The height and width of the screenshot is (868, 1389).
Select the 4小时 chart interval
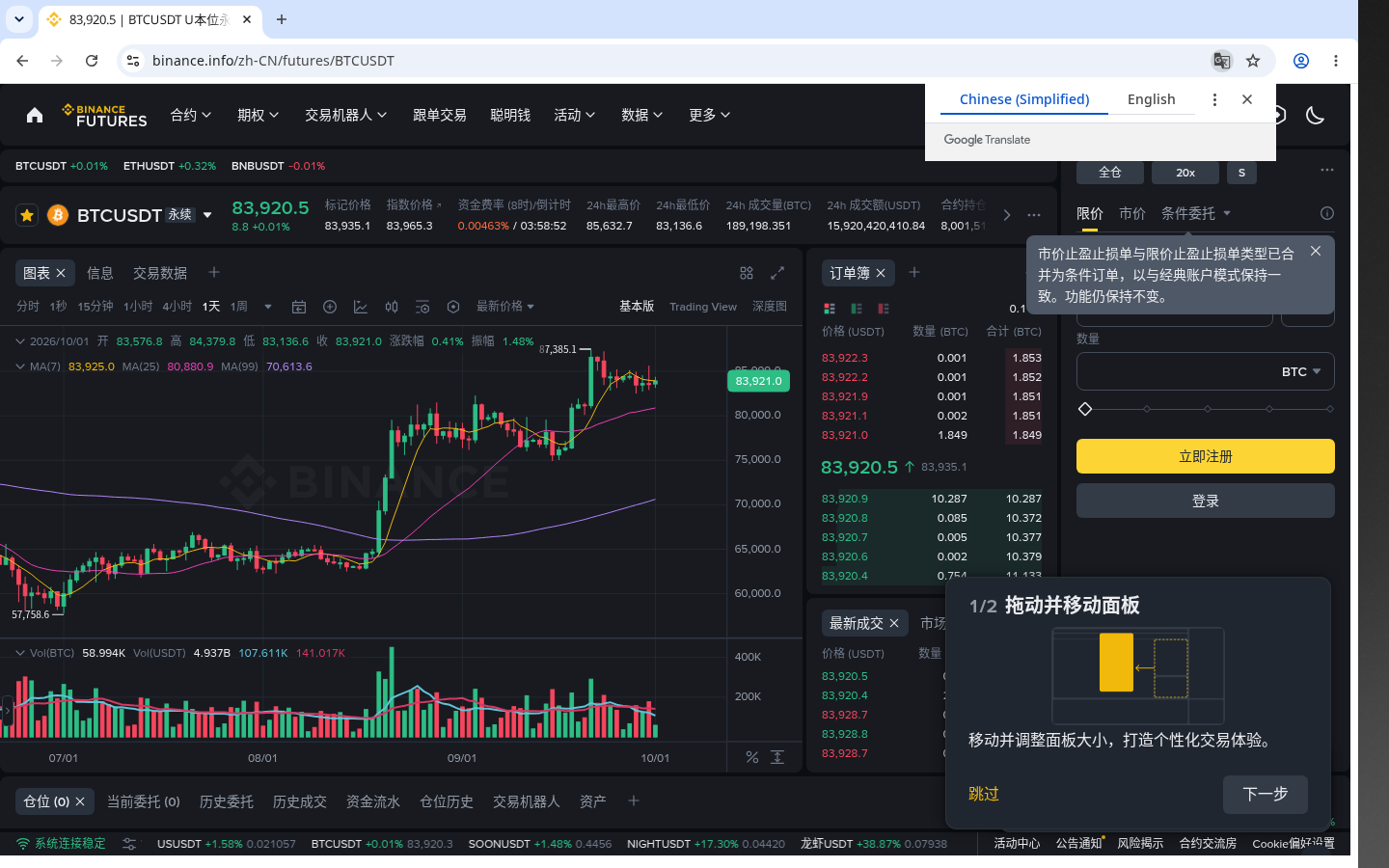(x=177, y=307)
